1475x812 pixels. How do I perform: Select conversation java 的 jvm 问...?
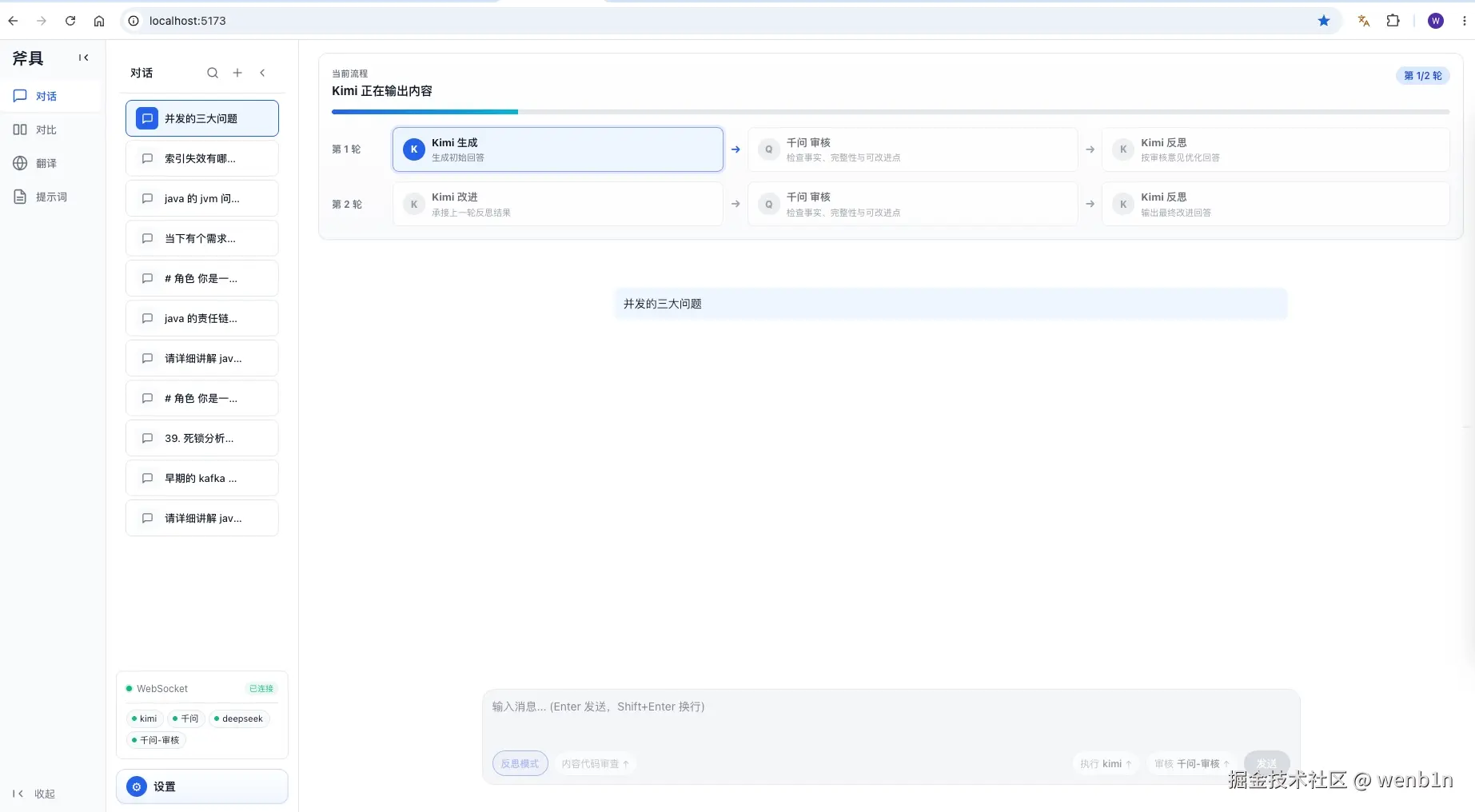coord(202,198)
